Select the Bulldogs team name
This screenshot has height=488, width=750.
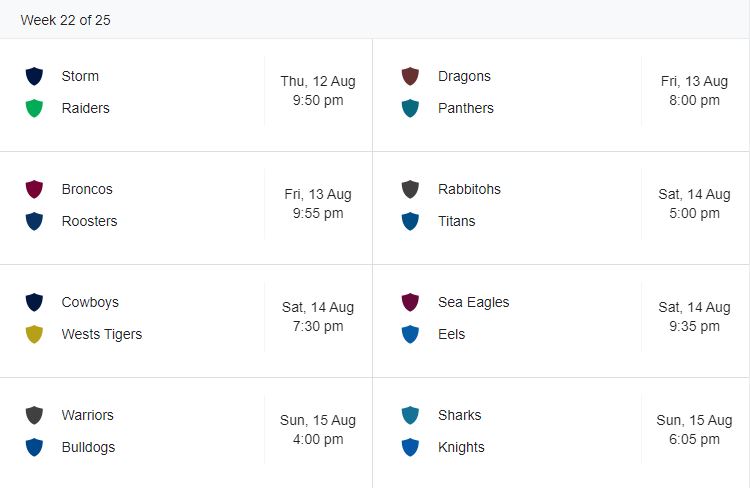pos(88,447)
